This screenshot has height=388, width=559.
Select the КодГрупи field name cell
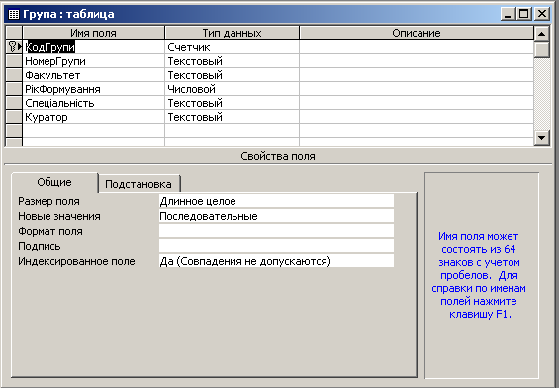(x=93, y=47)
